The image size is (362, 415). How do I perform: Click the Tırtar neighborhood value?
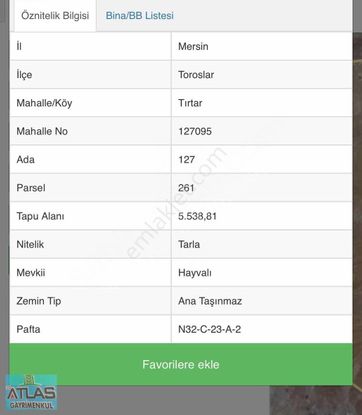click(190, 103)
